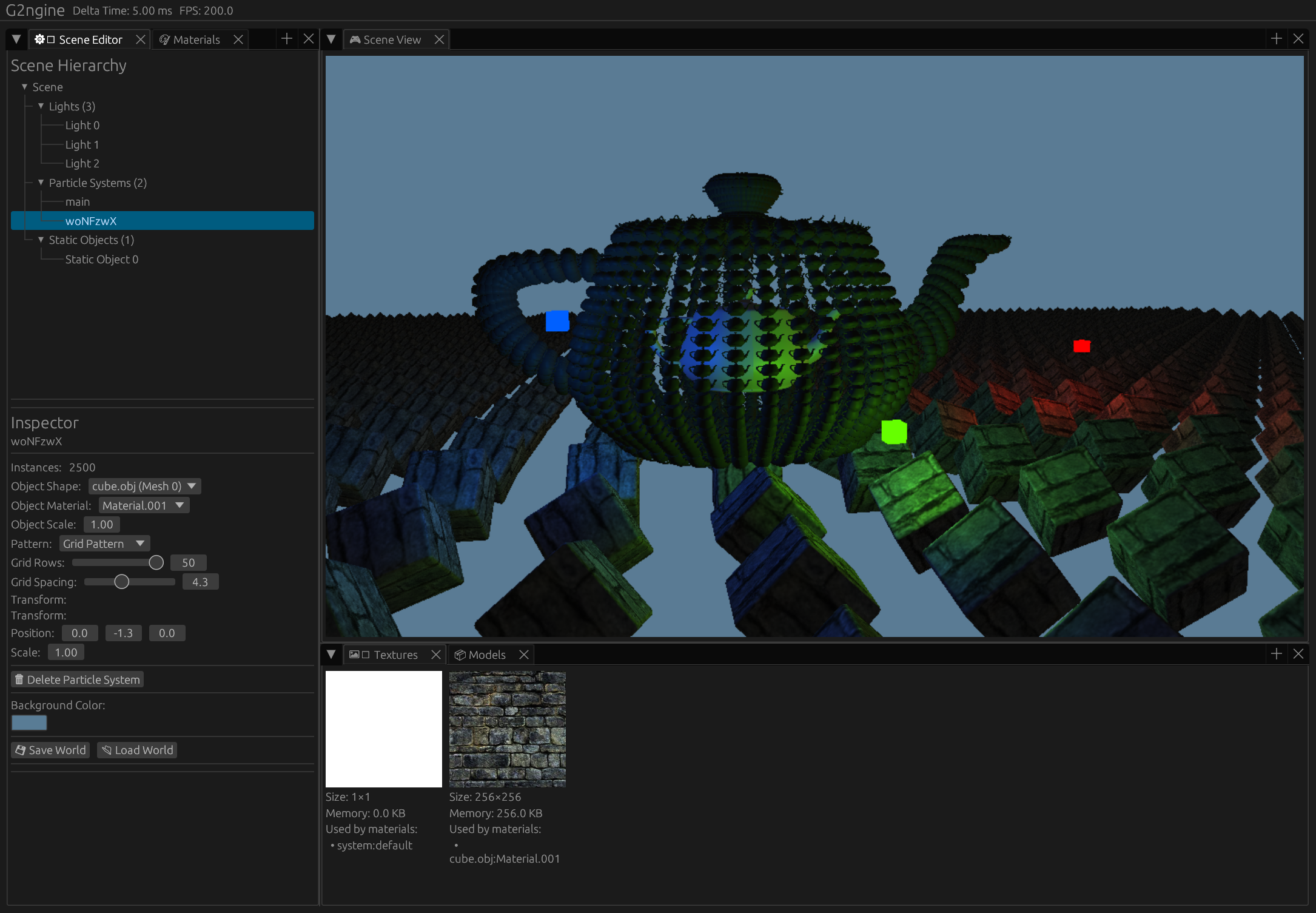Click the cube.obj:Material.001 label
Viewport: 1316px width, 913px height.
pyautogui.click(x=505, y=859)
